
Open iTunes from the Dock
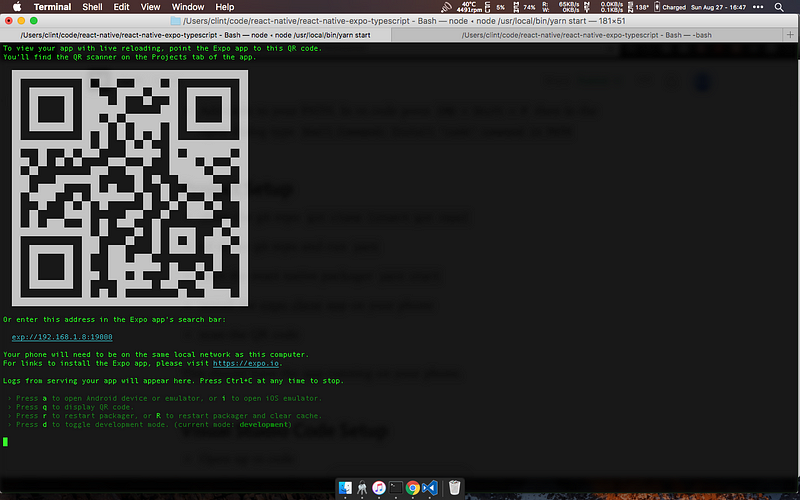click(x=379, y=488)
